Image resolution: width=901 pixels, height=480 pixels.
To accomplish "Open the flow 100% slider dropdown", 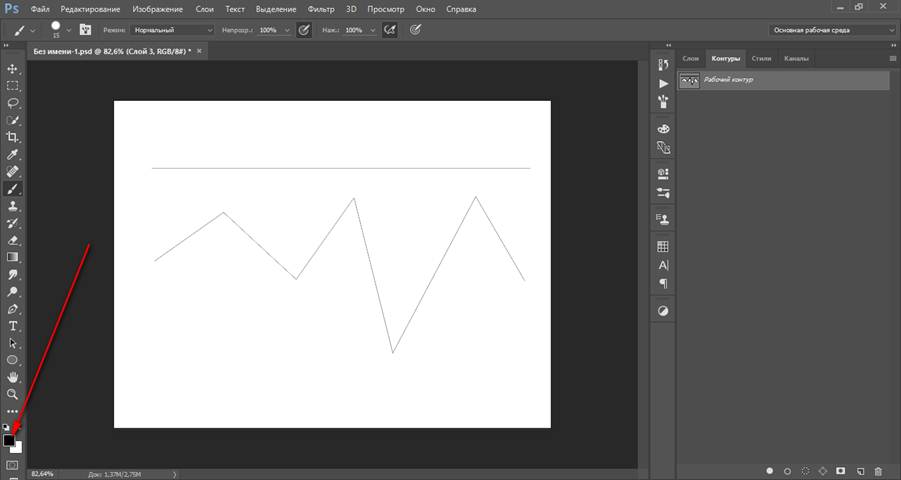I will coord(372,30).
